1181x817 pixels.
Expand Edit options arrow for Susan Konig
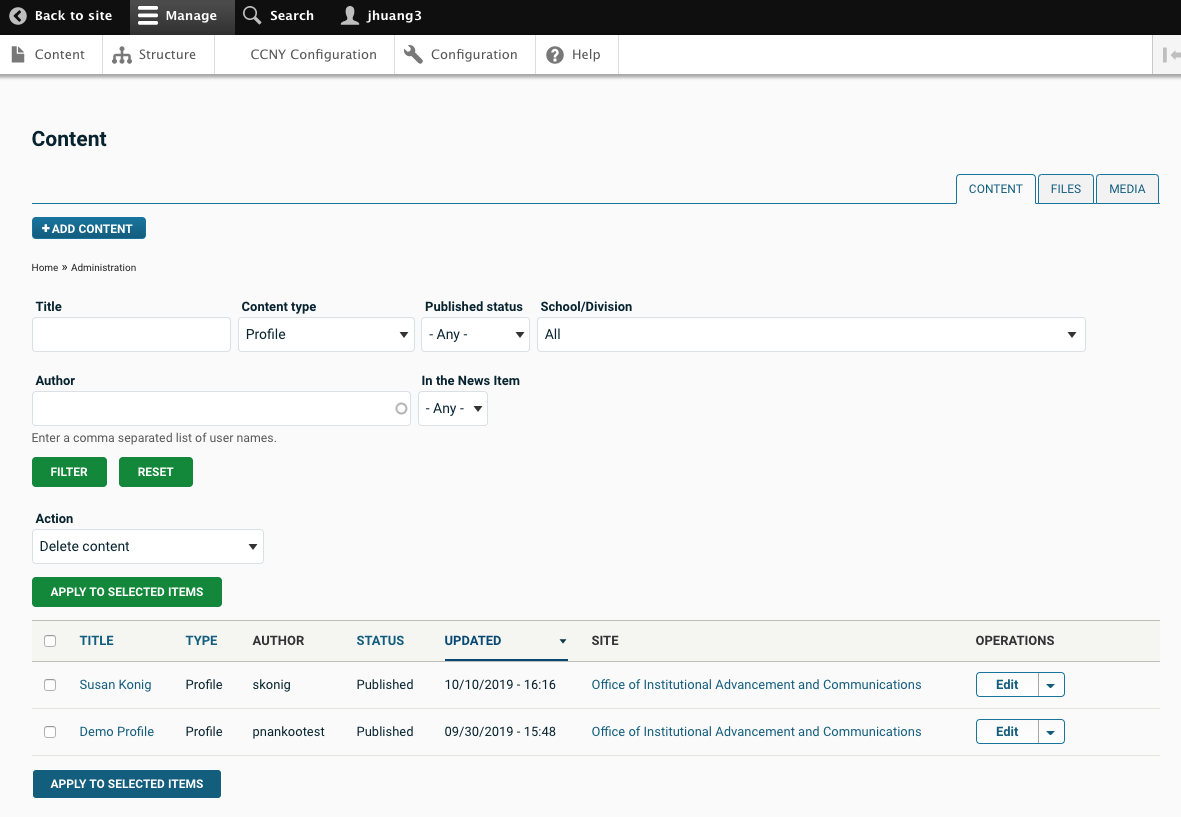1051,685
